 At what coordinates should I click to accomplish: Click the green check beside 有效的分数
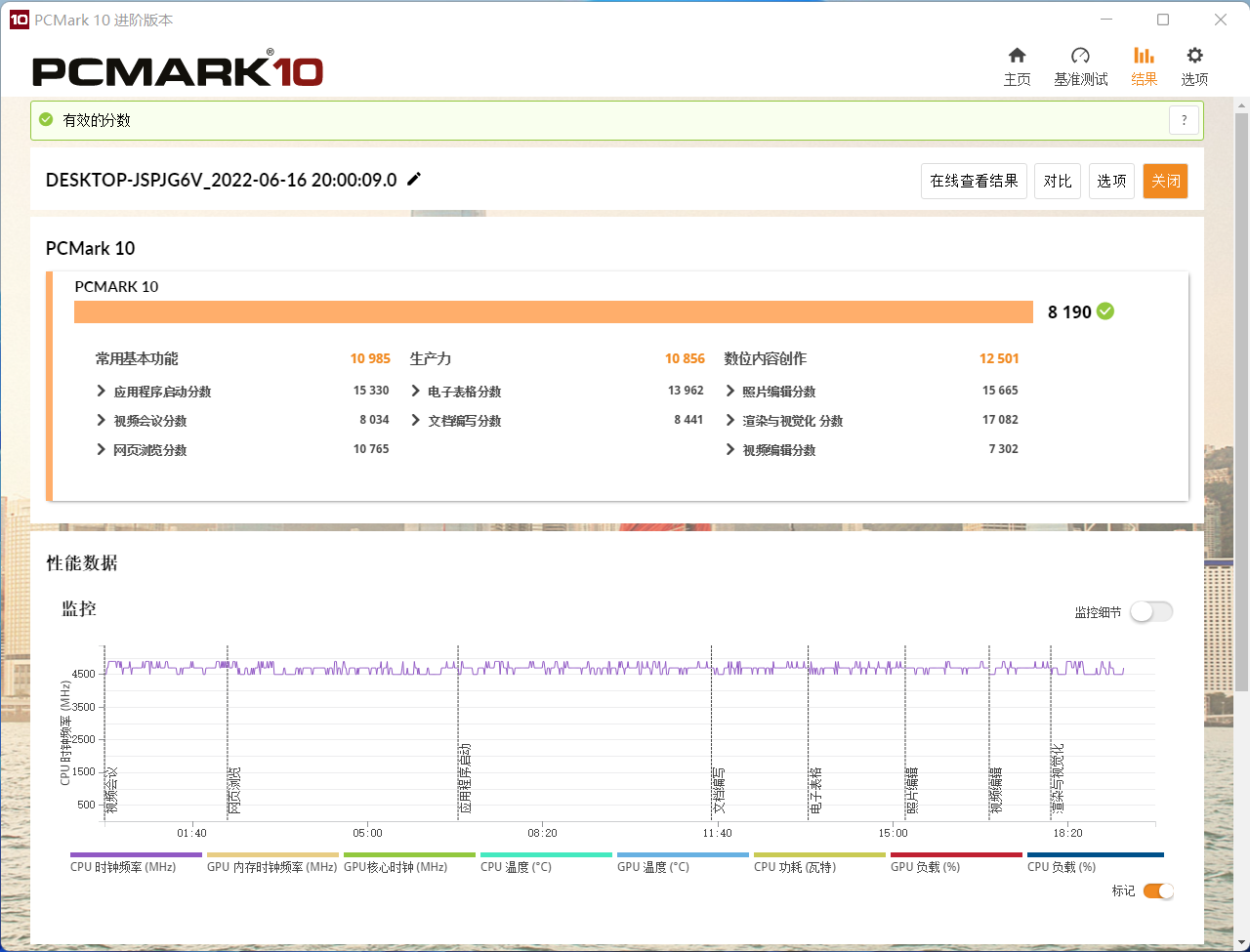pyautogui.click(x=45, y=120)
